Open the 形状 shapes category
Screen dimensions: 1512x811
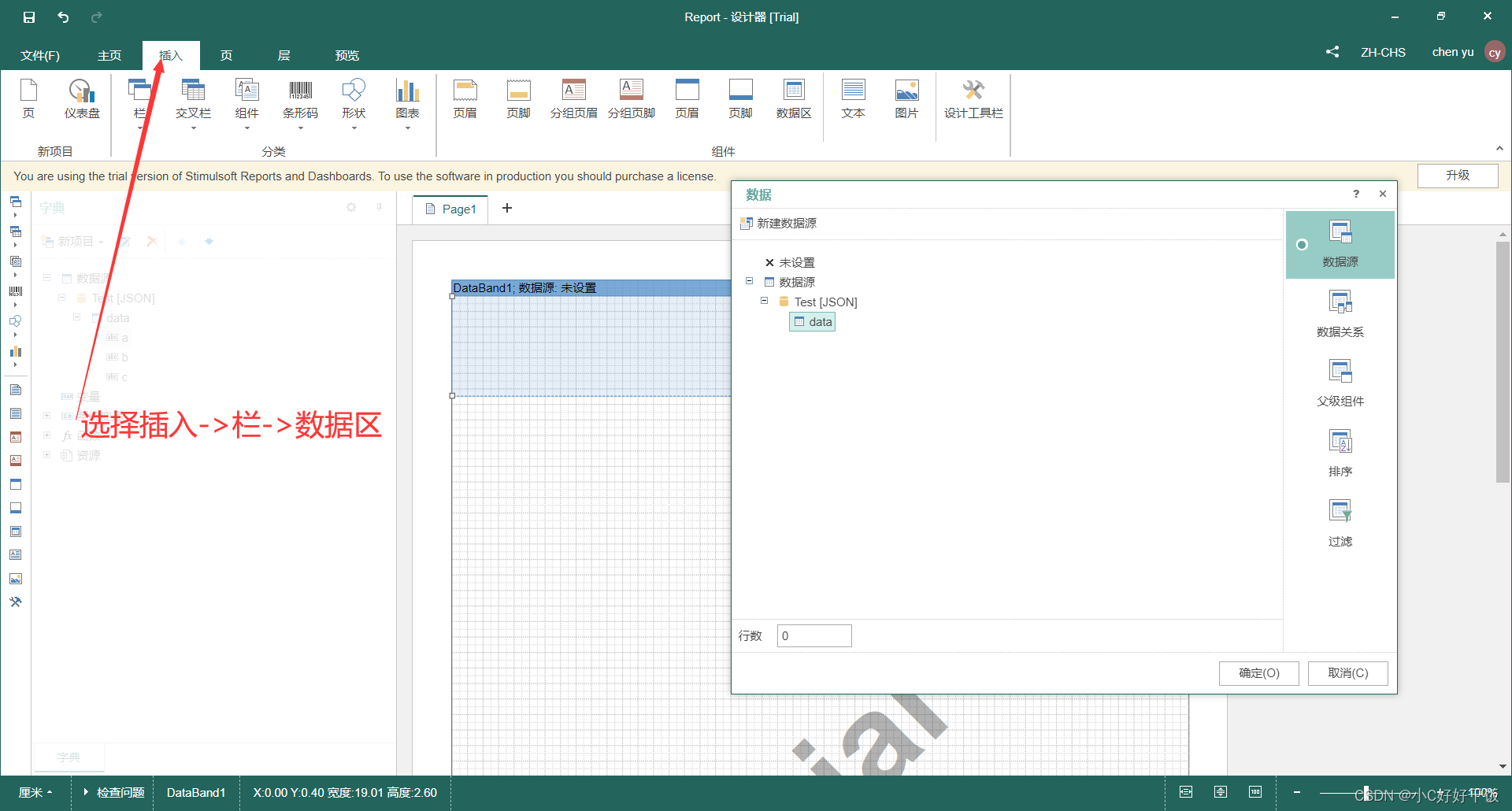354,103
